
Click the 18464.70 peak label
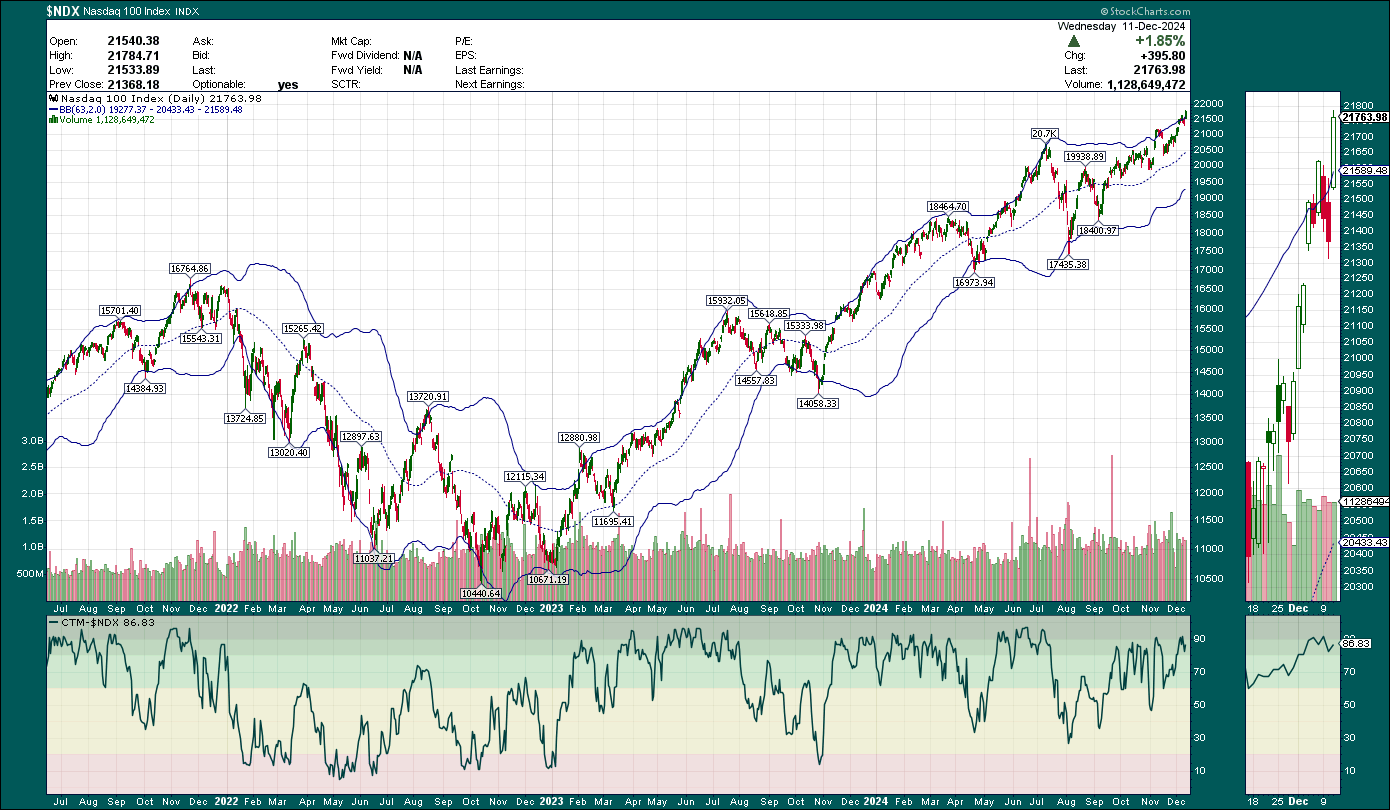coord(948,207)
